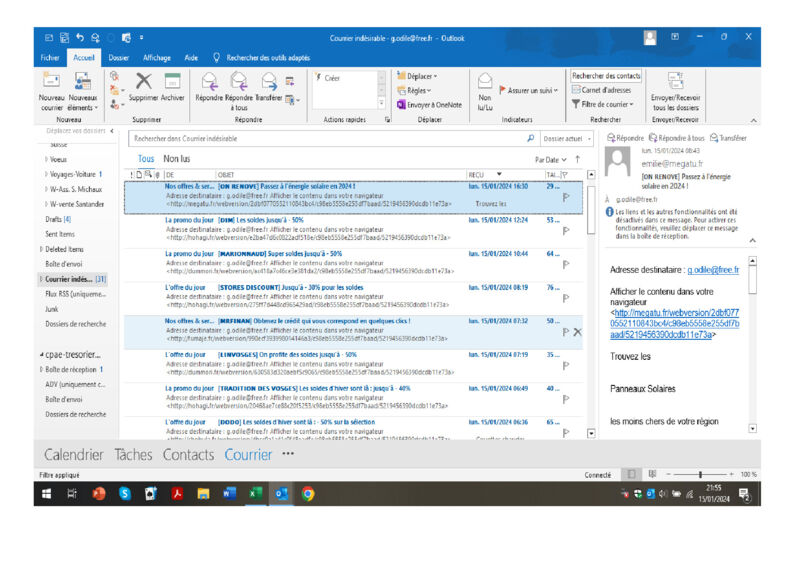
Task: Open the Affichage ribbon tab
Action: point(157,58)
